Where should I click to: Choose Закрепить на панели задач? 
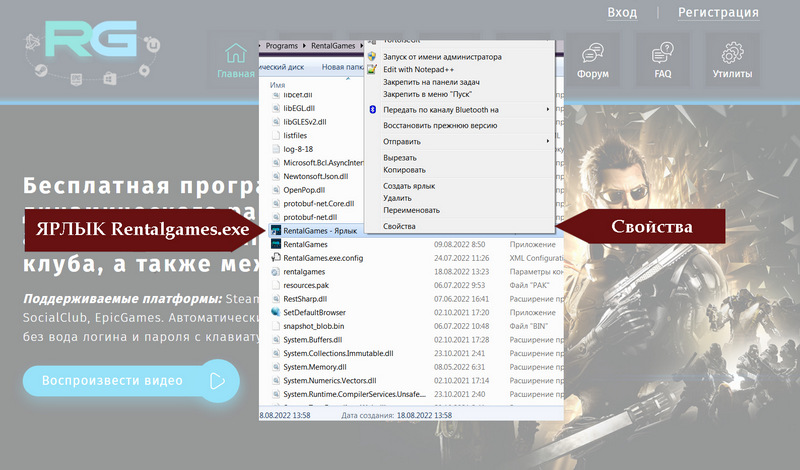[431, 82]
